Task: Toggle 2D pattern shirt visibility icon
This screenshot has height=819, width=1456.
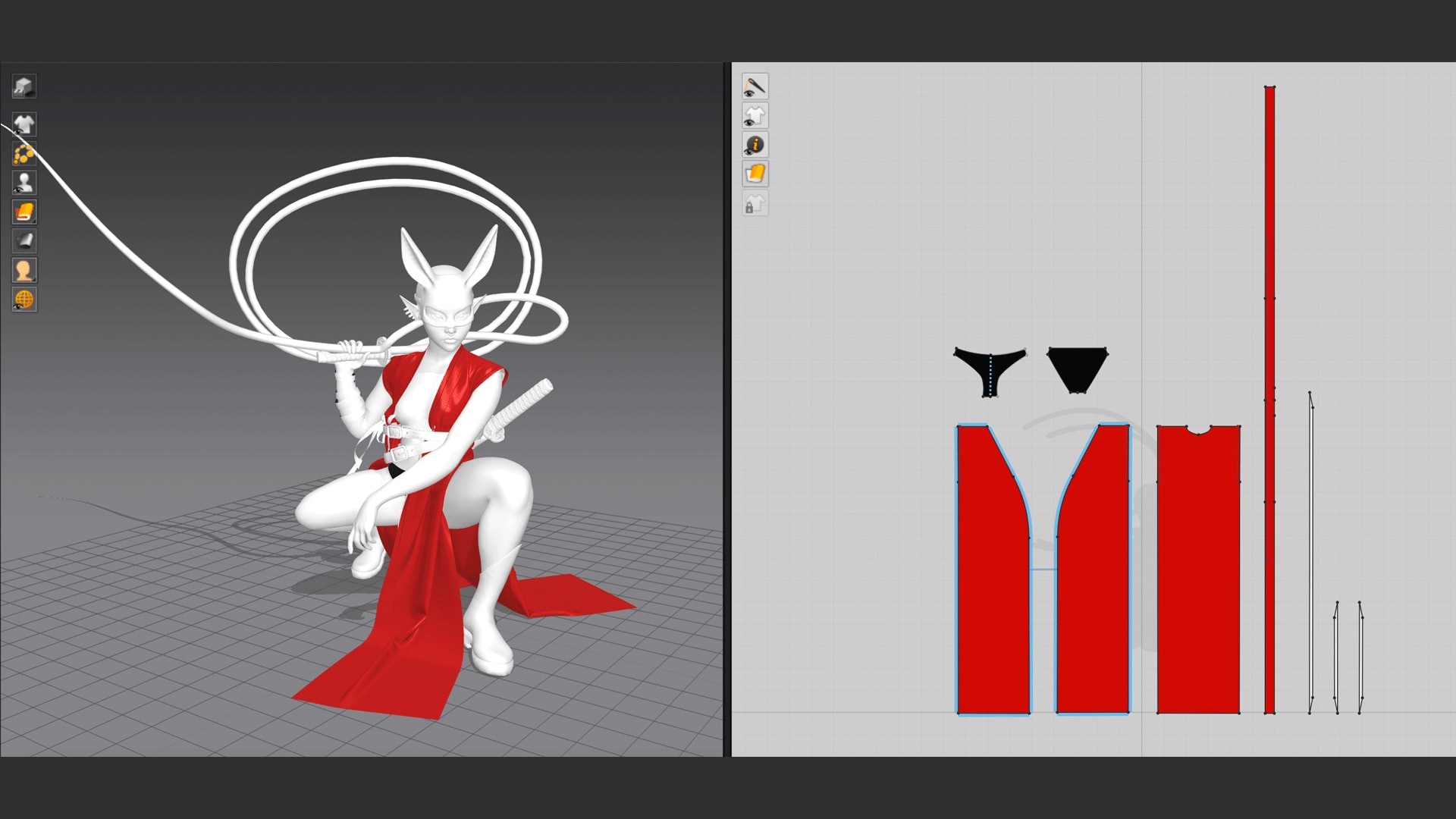Action: click(755, 115)
